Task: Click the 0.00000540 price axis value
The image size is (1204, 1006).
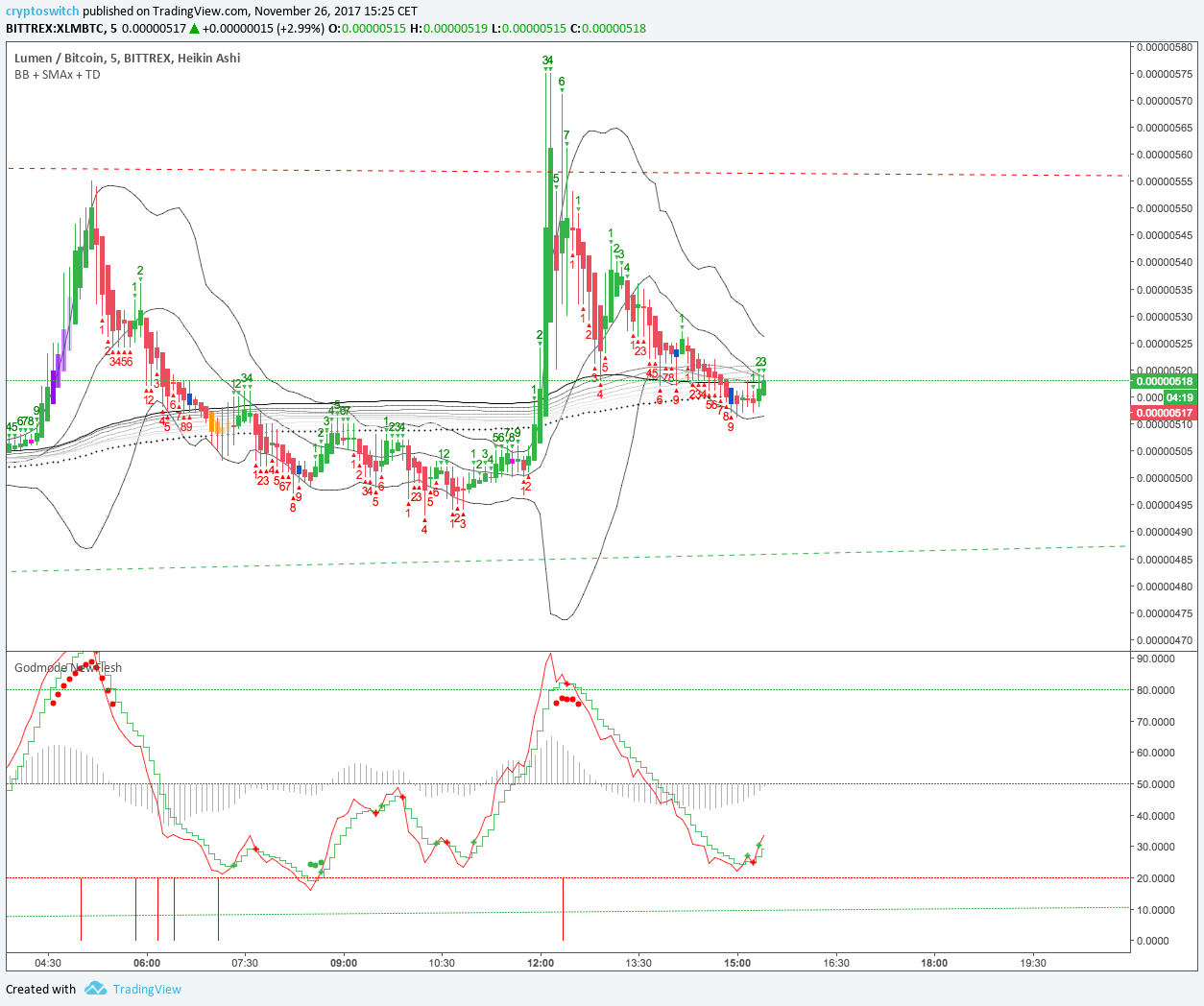Action: (1165, 262)
